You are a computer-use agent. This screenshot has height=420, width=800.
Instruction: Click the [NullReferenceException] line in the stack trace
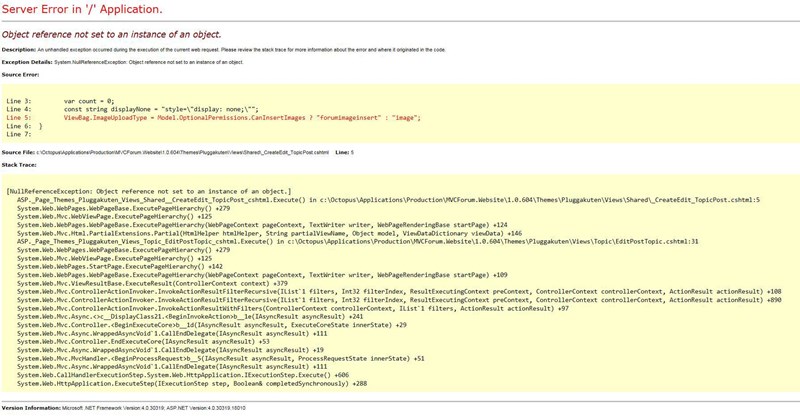(148, 191)
